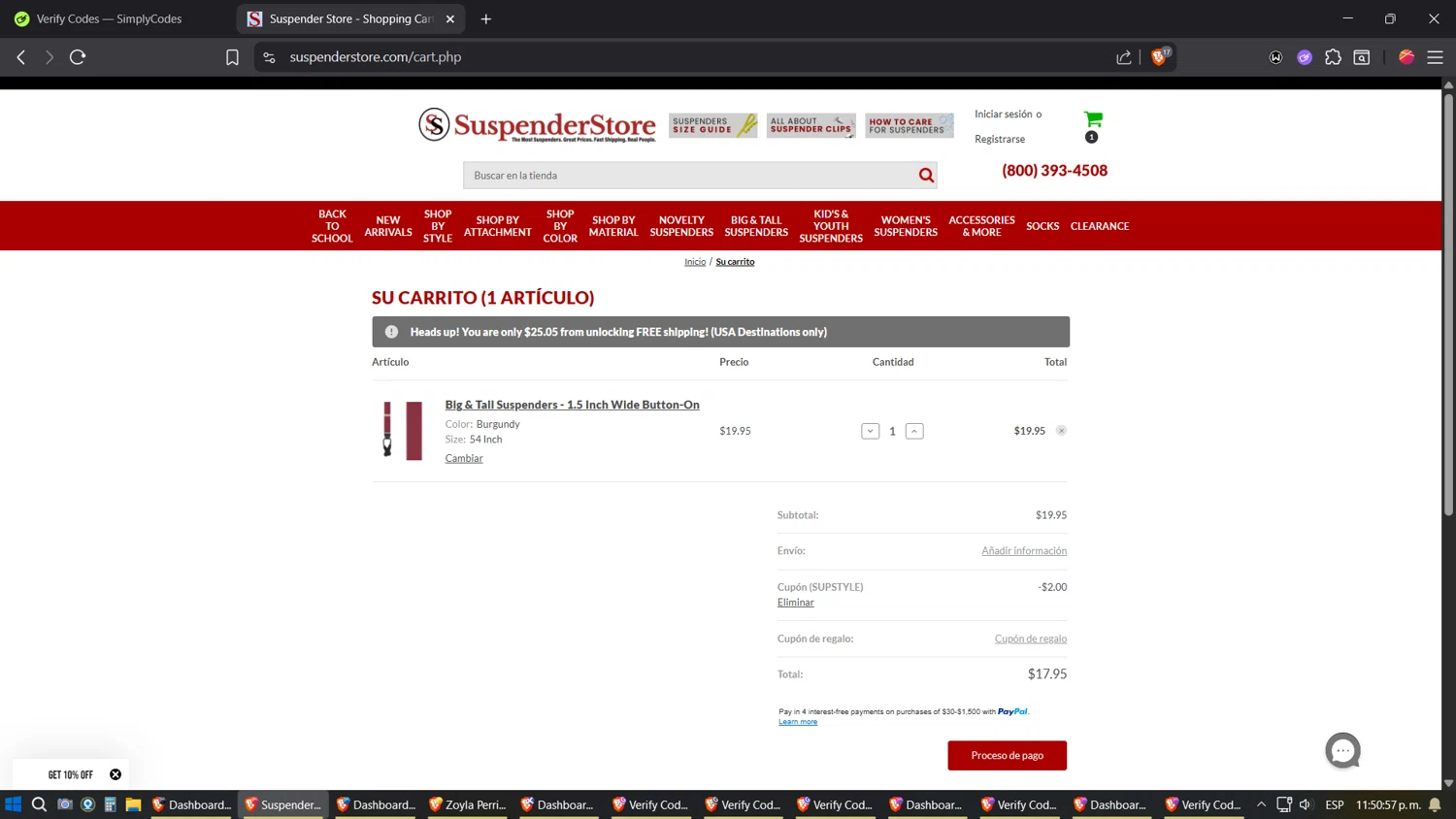Image resolution: width=1456 pixels, height=819 pixels.
Task: Switch to Verify Codes — SimplyCodes tab
Action: point(109,18)
